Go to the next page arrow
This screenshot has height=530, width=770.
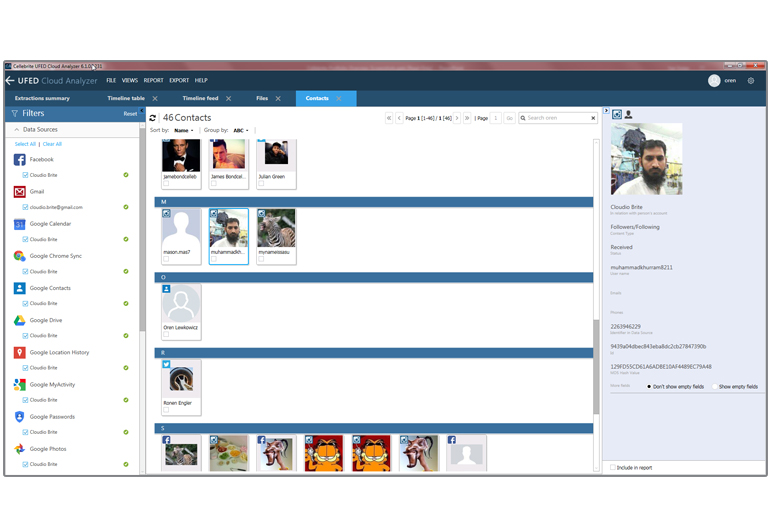[x=458, y=118]
